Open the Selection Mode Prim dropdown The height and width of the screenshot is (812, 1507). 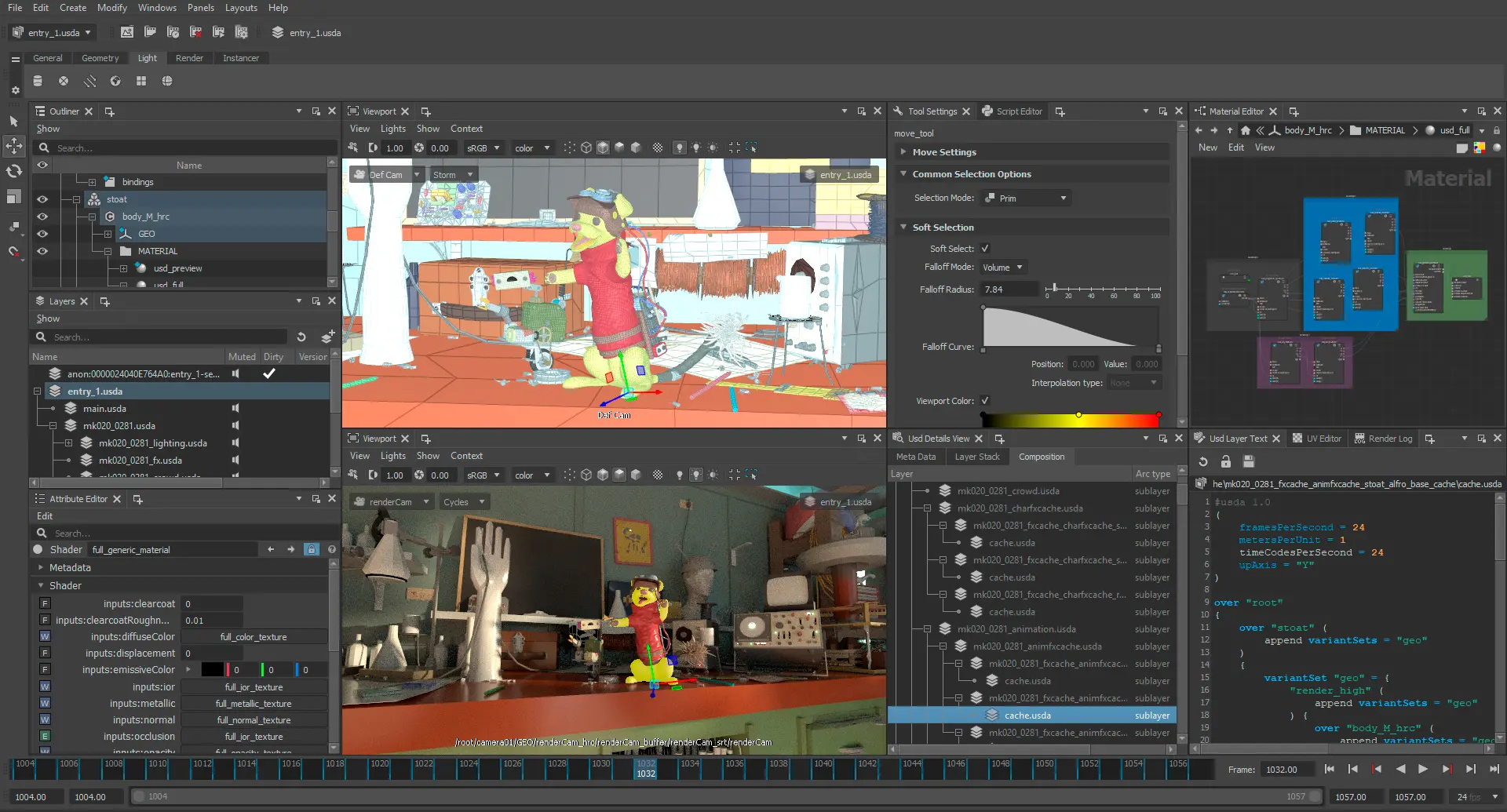click(1027, 198)
